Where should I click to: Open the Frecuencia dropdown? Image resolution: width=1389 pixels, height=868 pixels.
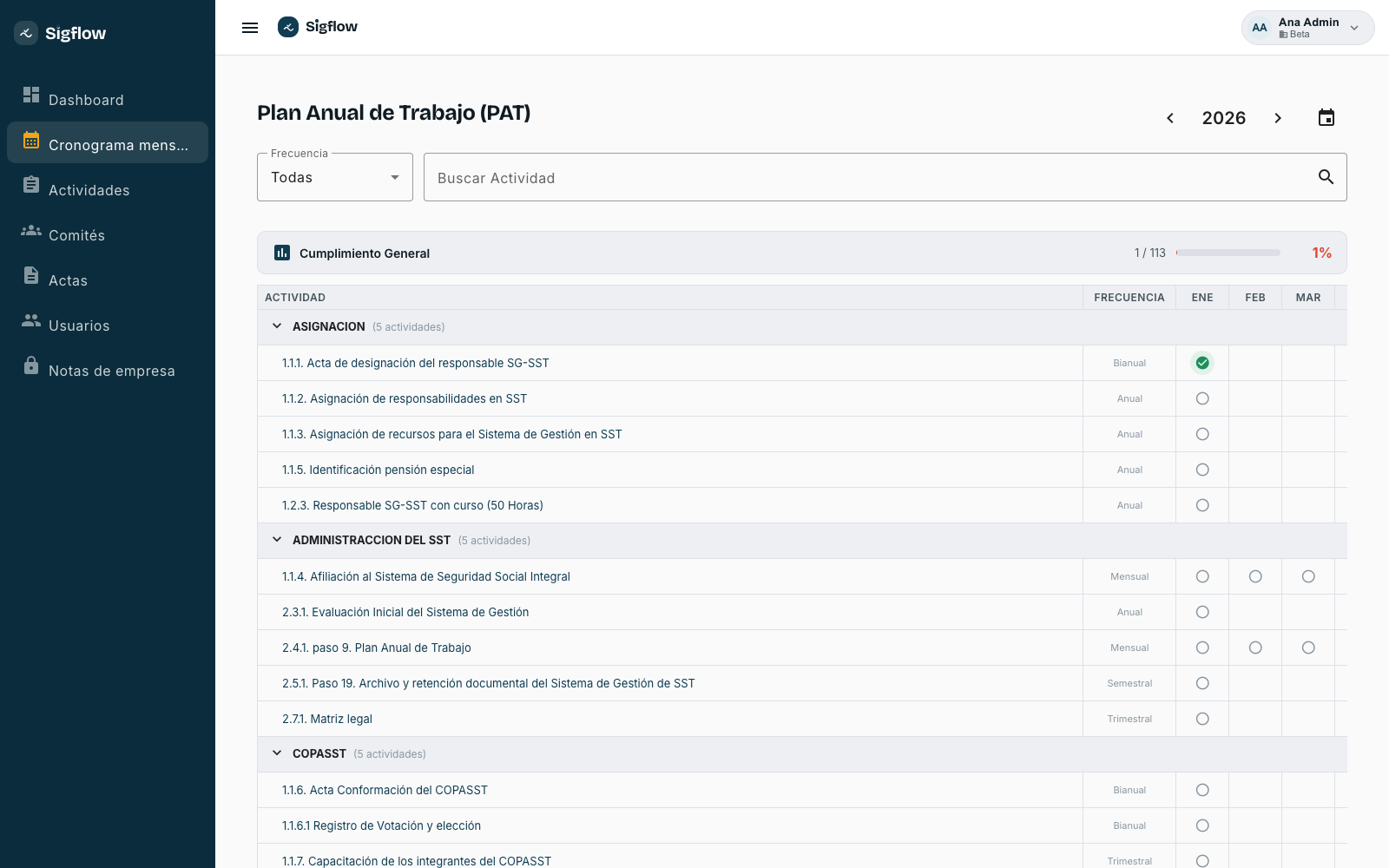335,177
